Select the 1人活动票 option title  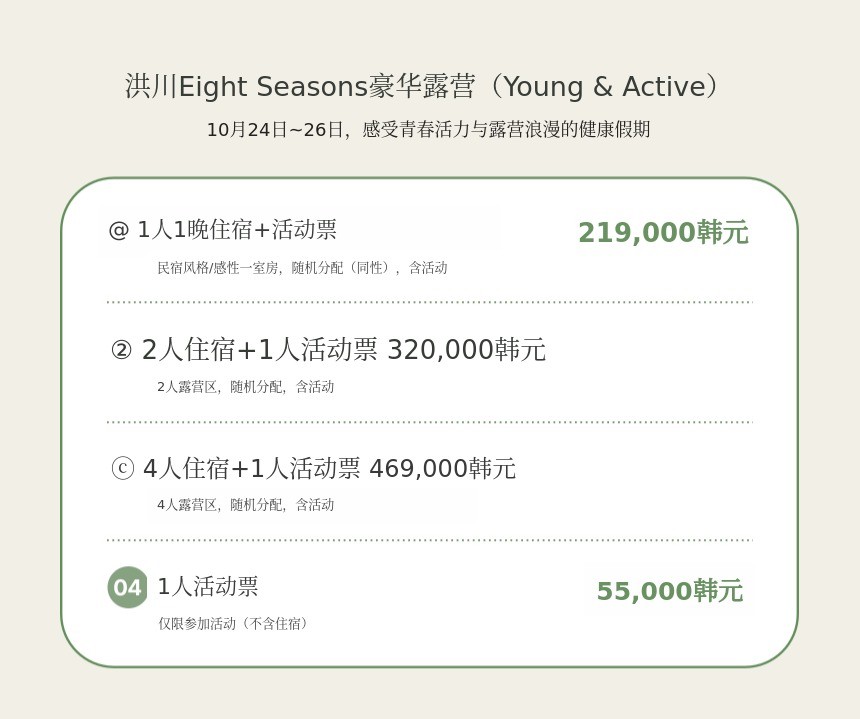pyautogui.click(x=208, y=587)
